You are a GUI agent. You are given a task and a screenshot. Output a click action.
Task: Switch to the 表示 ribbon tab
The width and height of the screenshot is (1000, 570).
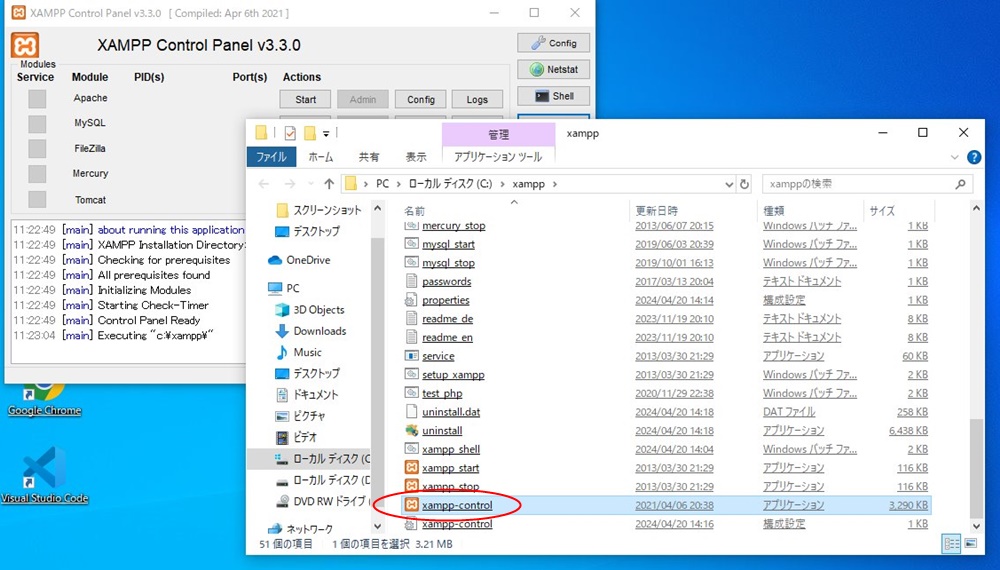click(x=416, y=157)
